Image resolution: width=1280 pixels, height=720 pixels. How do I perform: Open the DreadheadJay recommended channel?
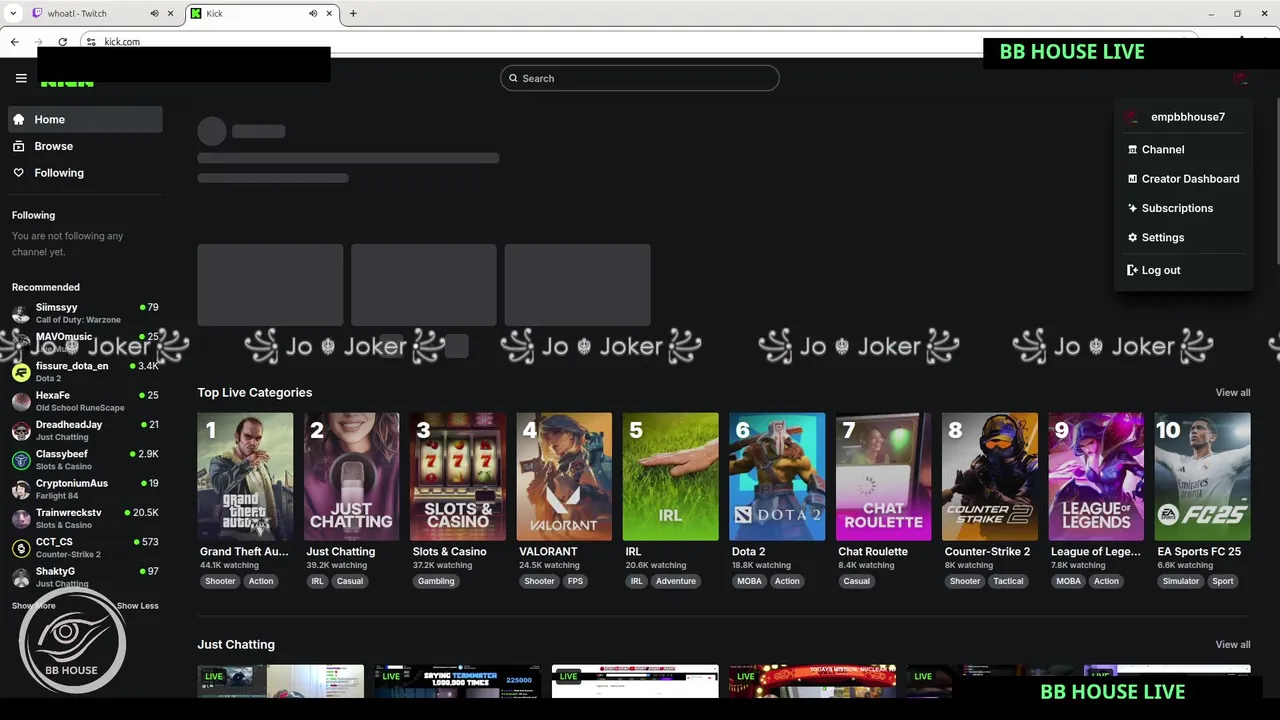[85, 430]
